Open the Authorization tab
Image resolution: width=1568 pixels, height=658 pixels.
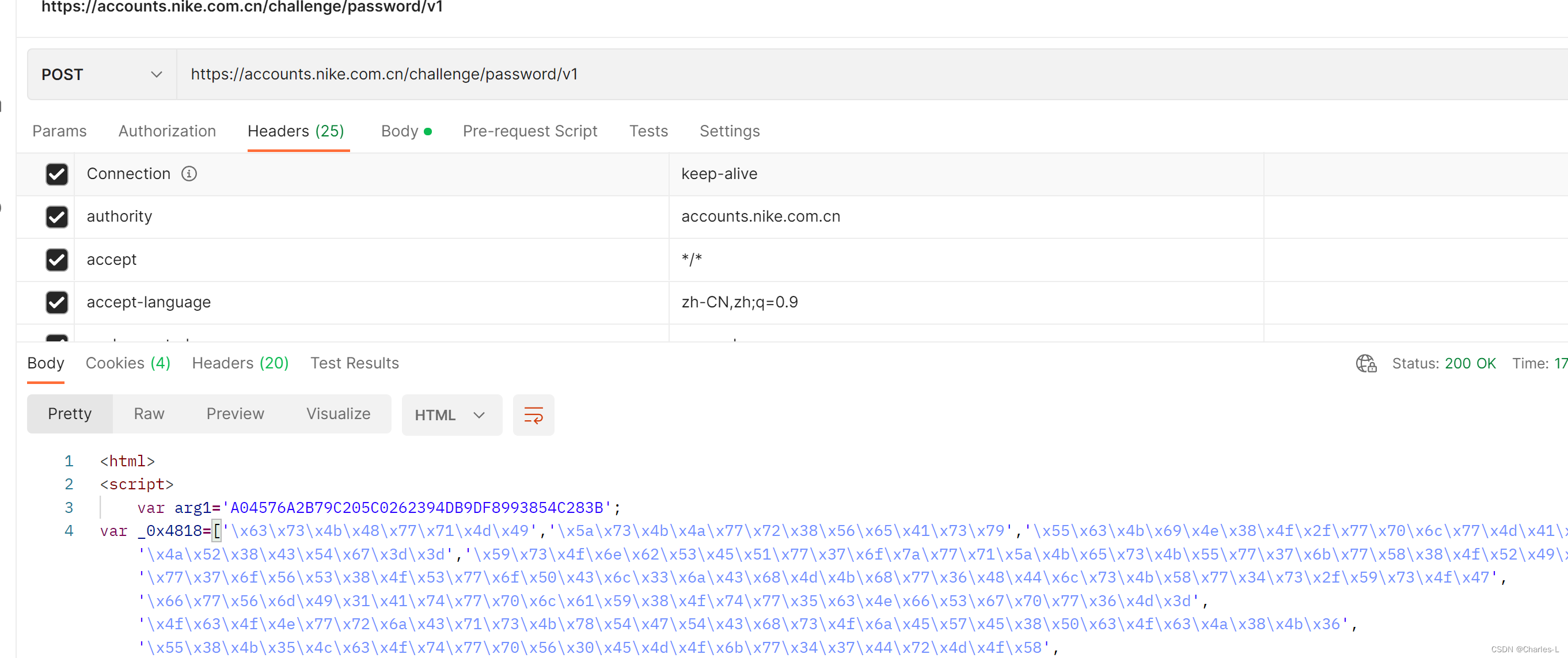[167, 131]
